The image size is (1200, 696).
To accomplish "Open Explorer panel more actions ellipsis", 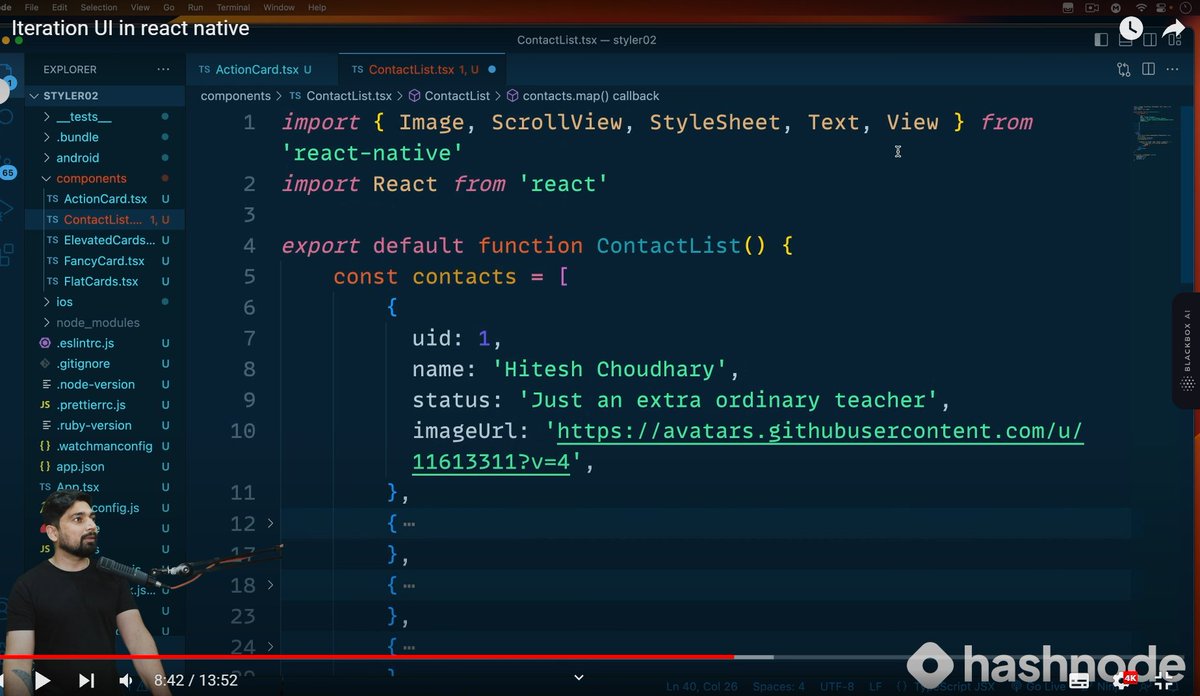I will click(x=163, y=69).
